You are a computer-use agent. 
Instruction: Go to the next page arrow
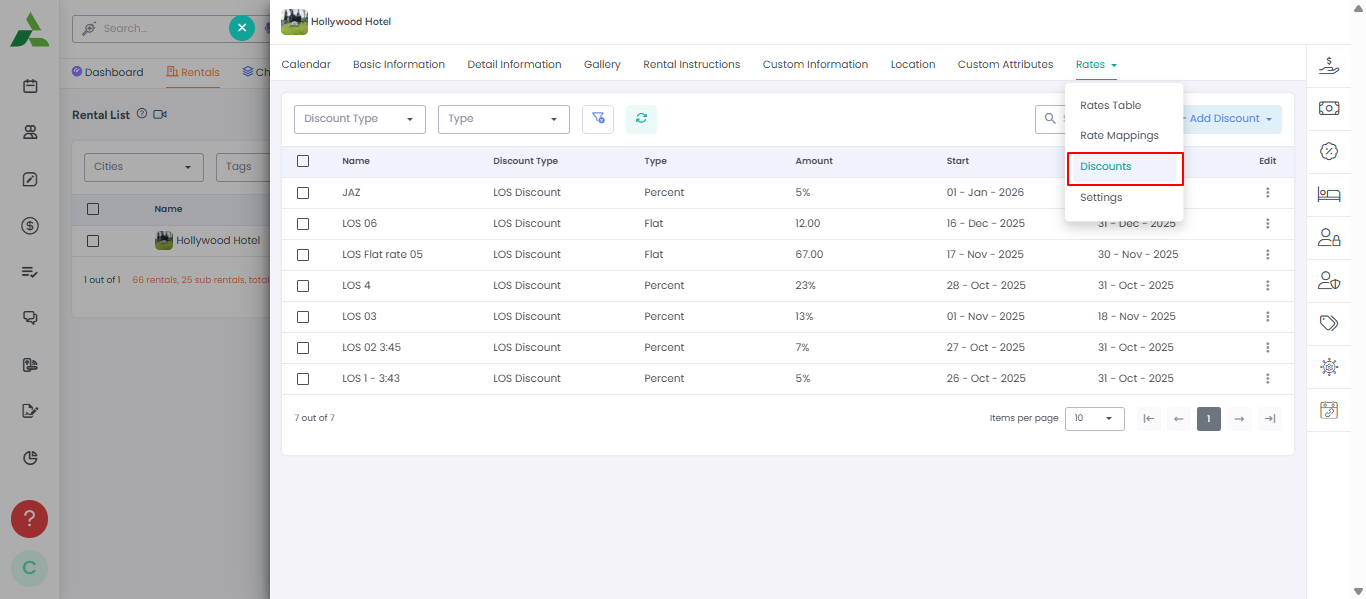coord(1239,419)
